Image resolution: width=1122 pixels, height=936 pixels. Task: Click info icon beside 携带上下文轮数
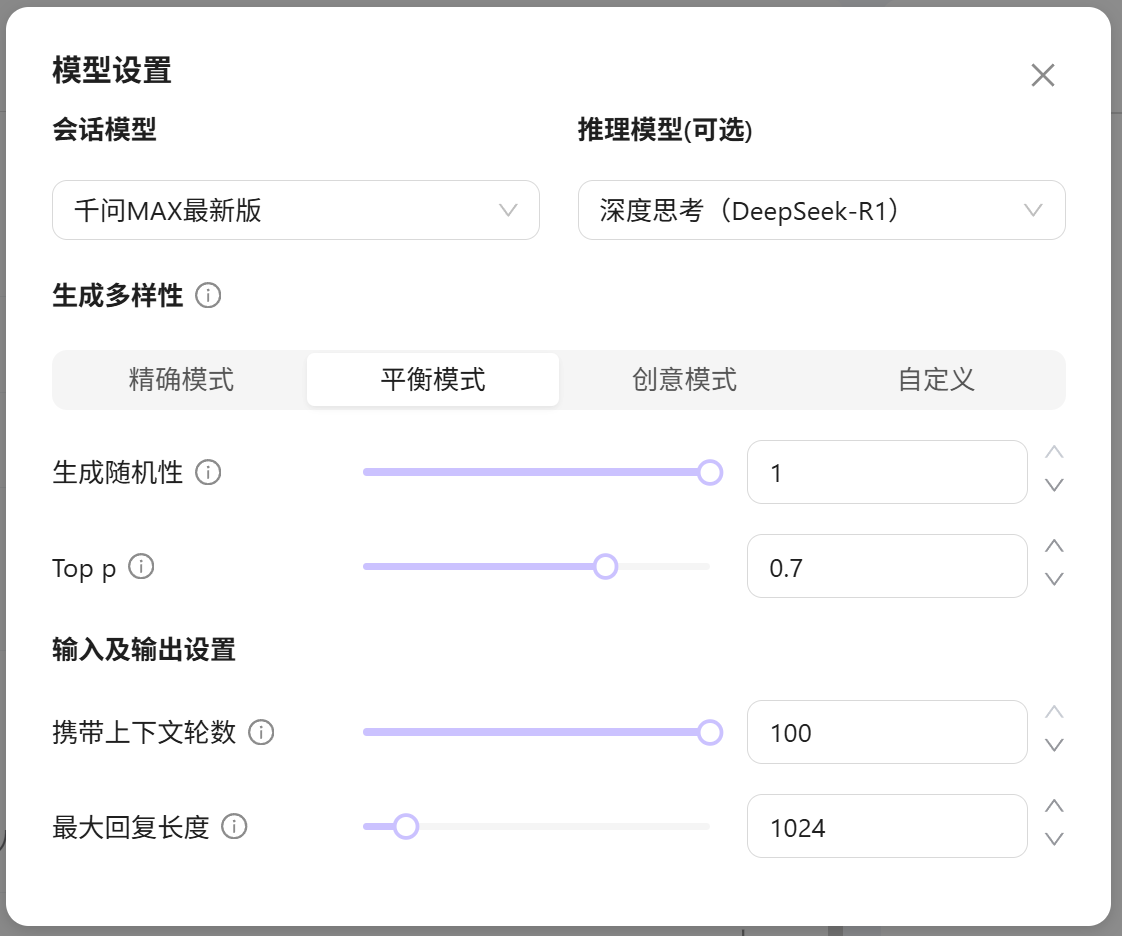[x=261, y=733]
